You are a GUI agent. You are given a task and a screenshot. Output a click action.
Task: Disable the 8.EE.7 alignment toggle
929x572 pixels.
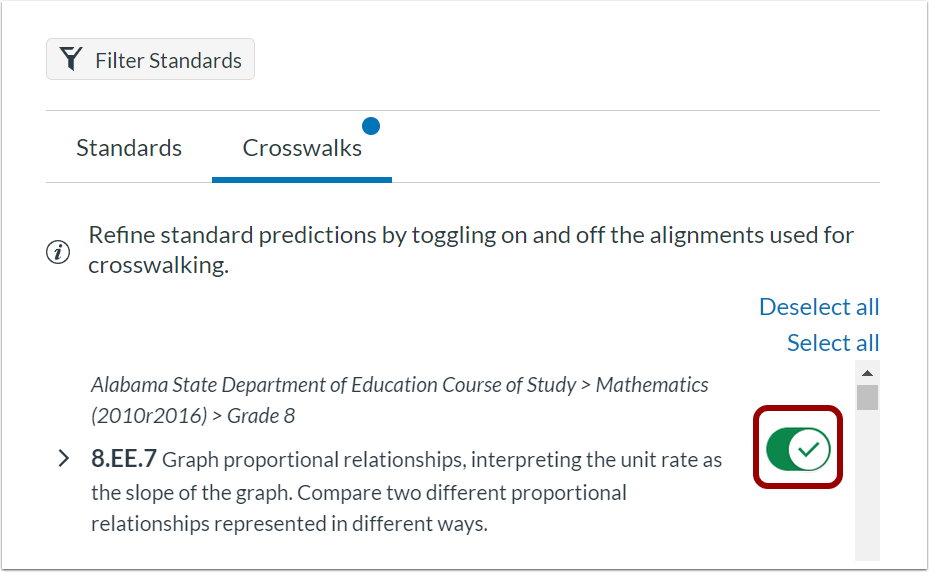798,449
